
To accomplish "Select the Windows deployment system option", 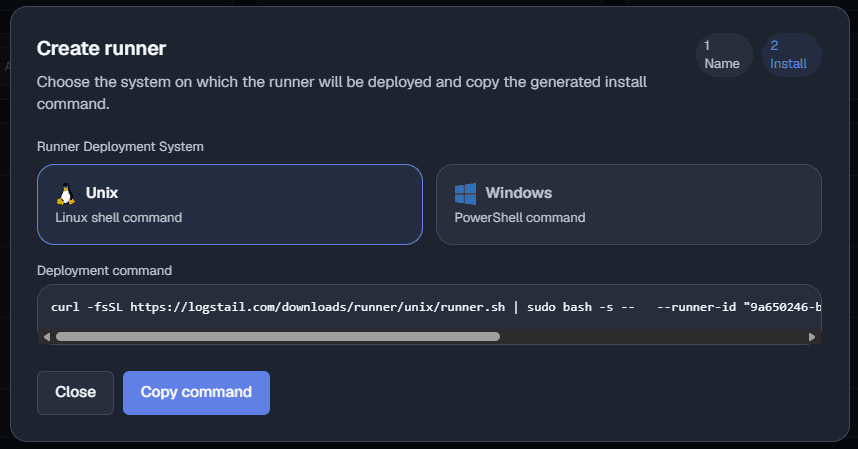I will pyautogui.click(x=629, y=205).
